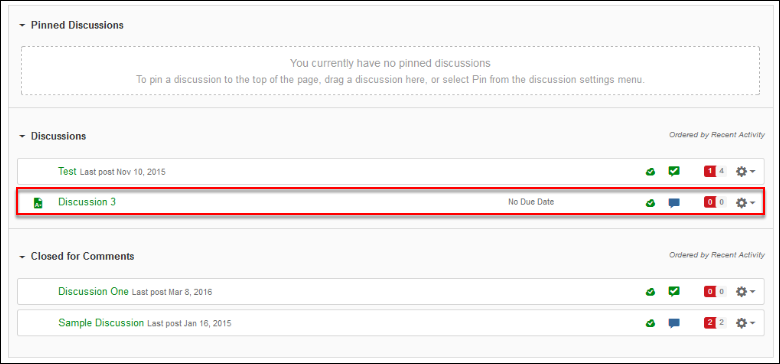Open the Discussion 3 link
The image size is (780, 364).
[x=87, y=202]
